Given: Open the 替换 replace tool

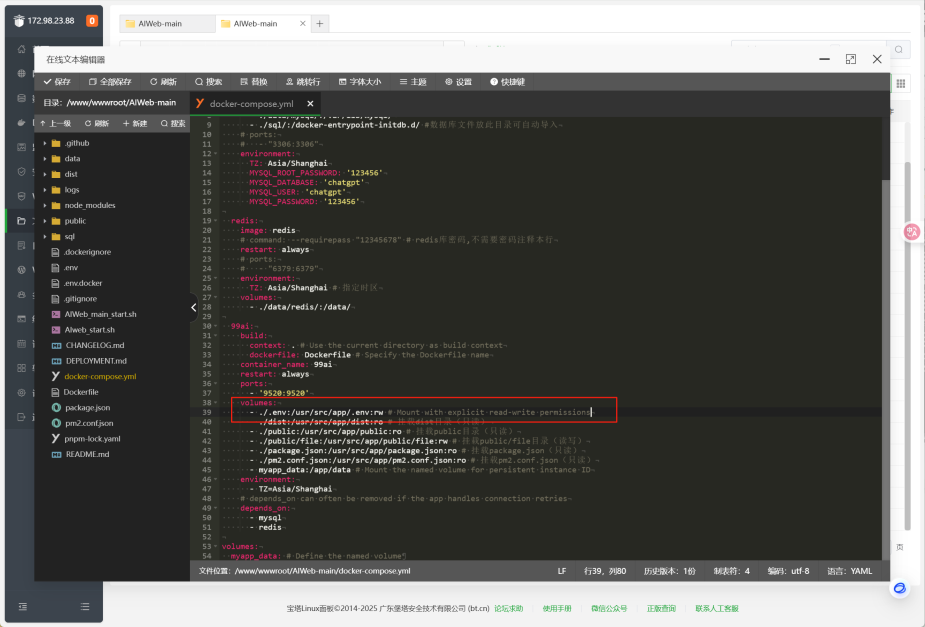Looking at the screenshot, I should [x=254, y=82].
